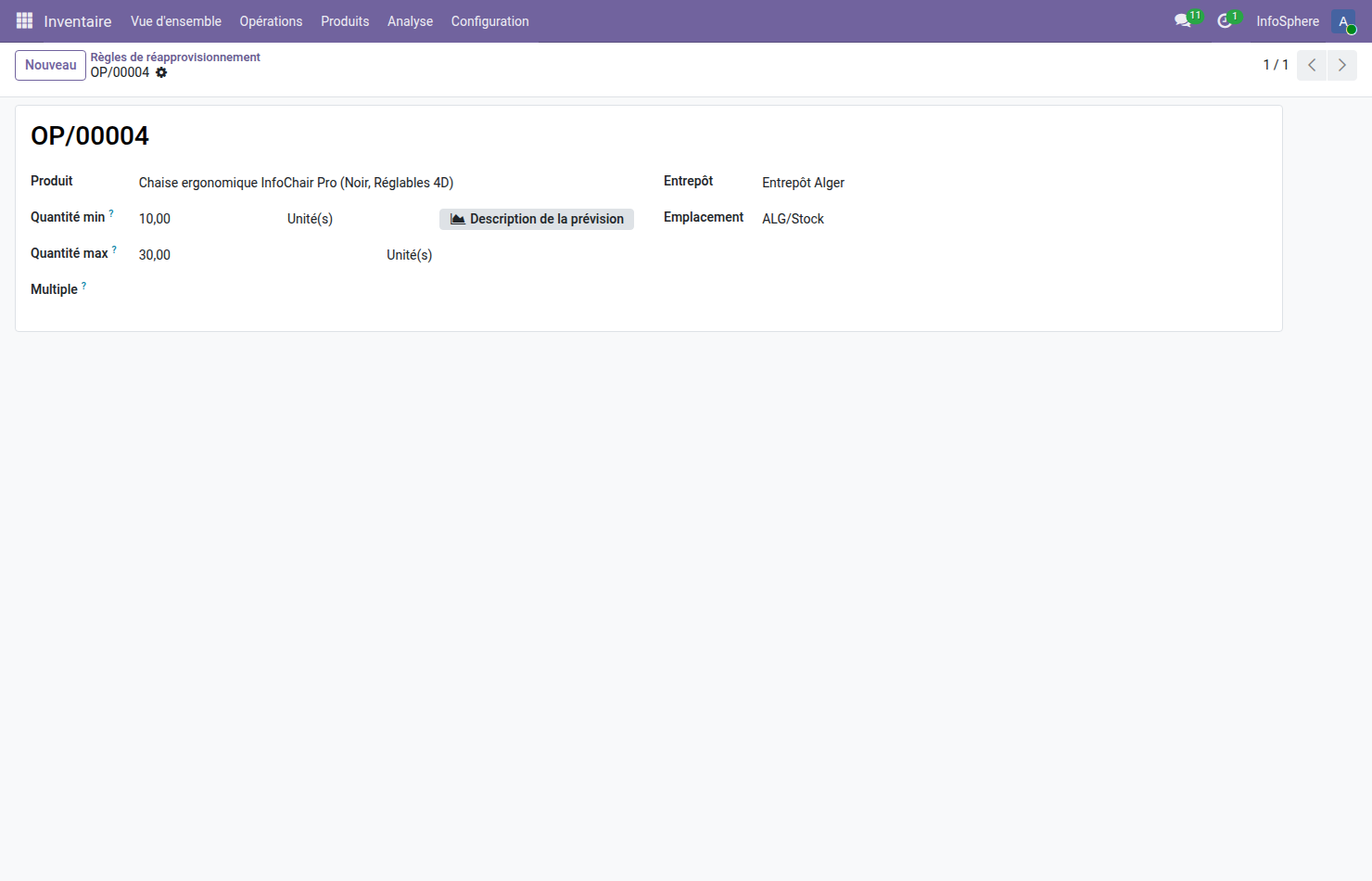Open the Opérations menu
1372x881 pixels.
[x=271, y=21]
